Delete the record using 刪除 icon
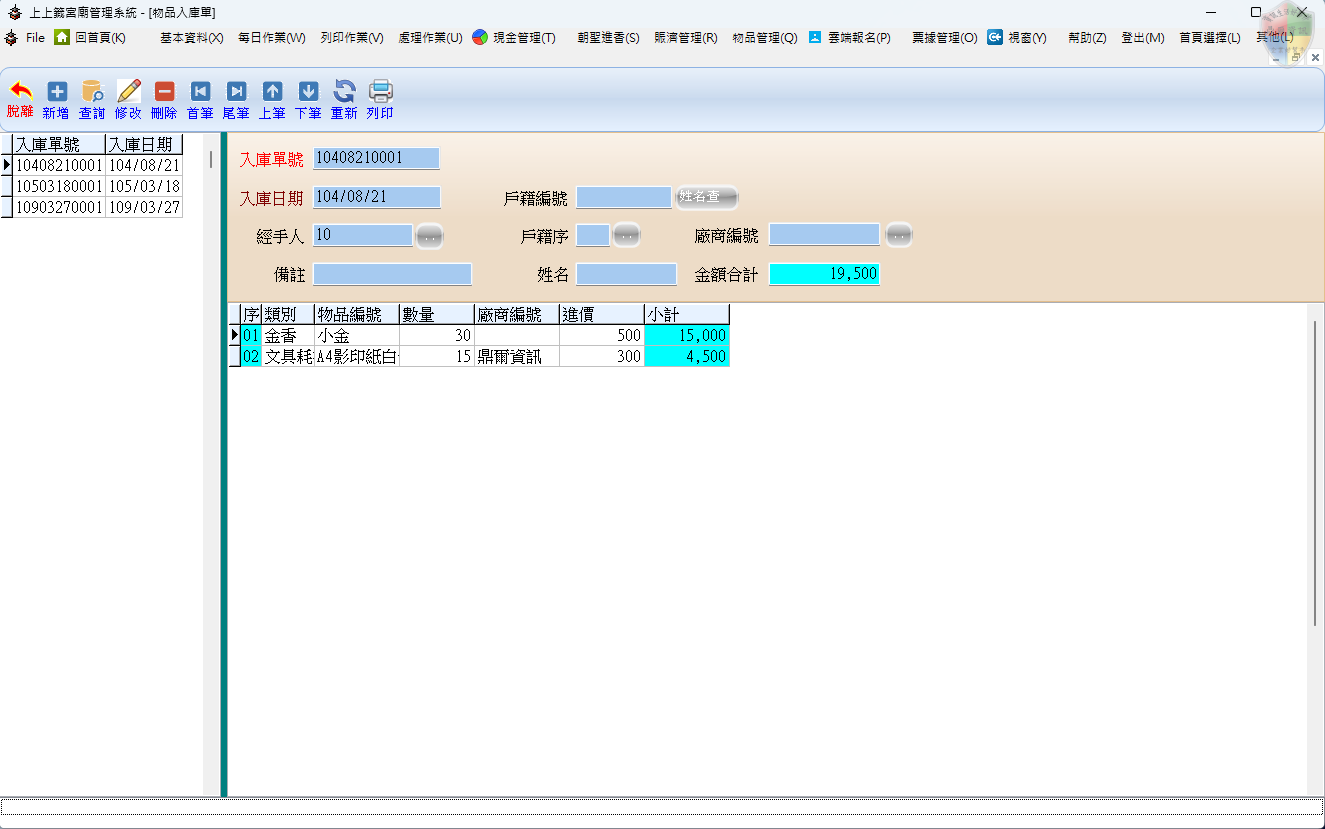 [164, 92]
